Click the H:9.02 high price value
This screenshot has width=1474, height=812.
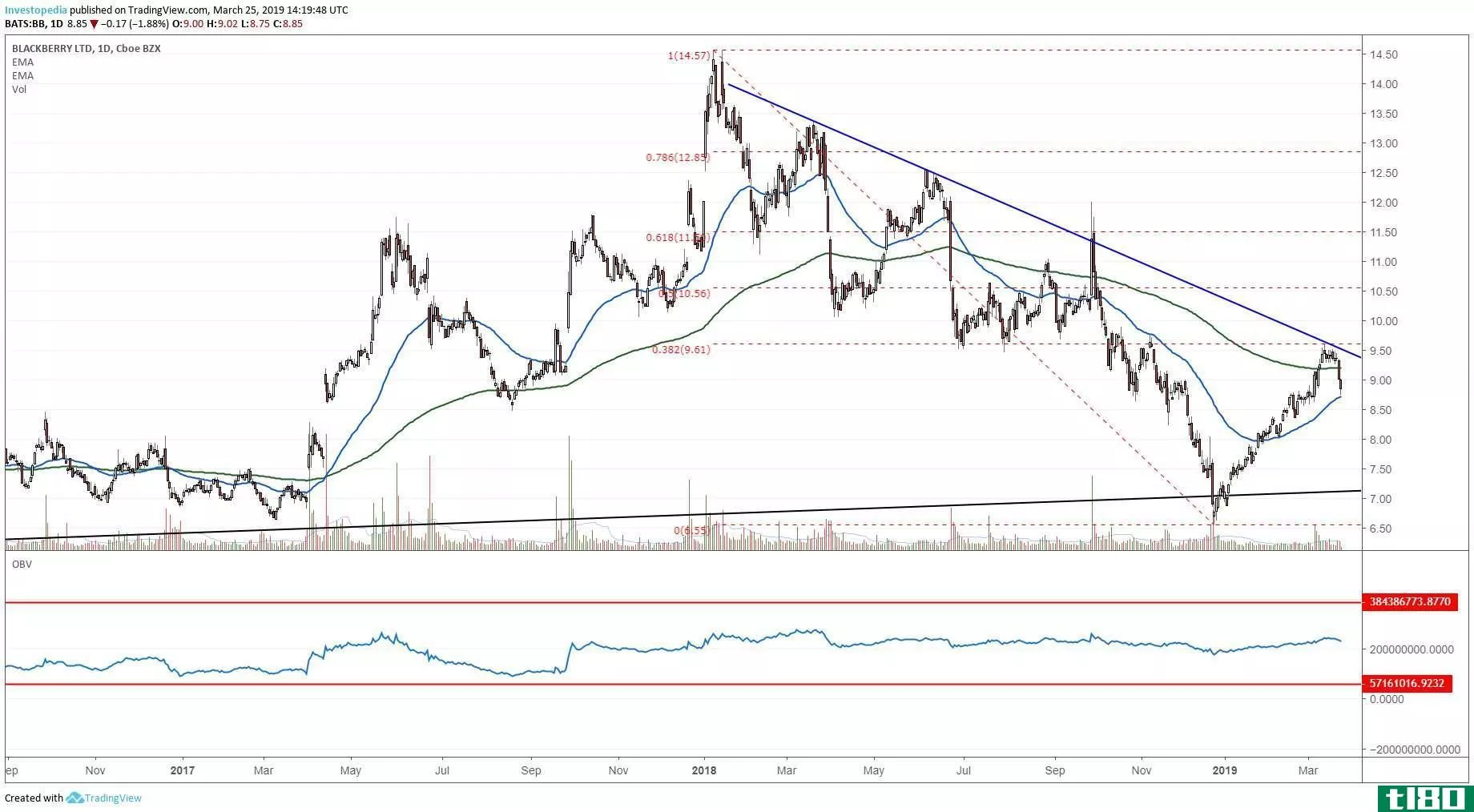[x=221, y=24]
